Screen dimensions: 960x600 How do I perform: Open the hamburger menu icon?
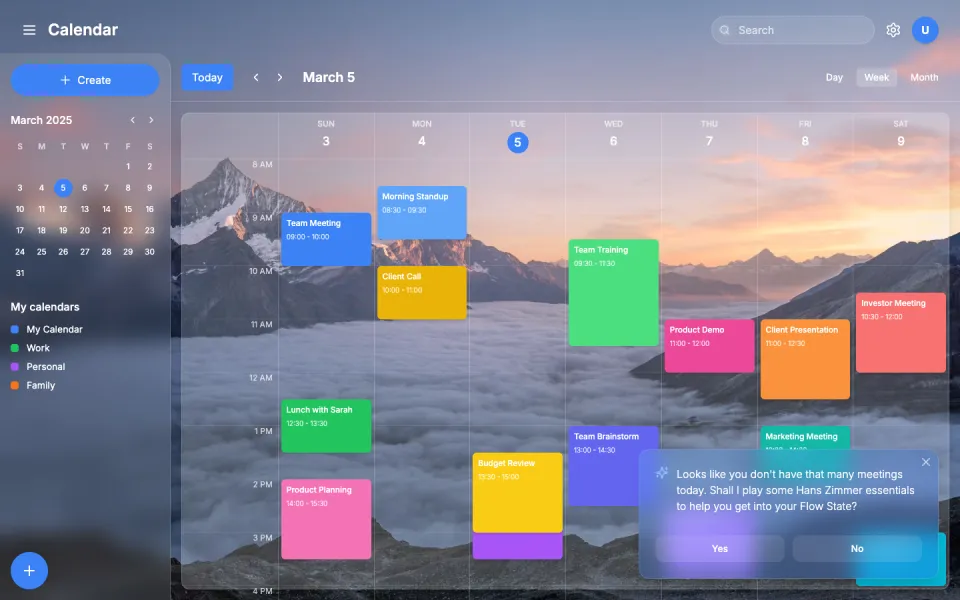click(x=29, y=30)
